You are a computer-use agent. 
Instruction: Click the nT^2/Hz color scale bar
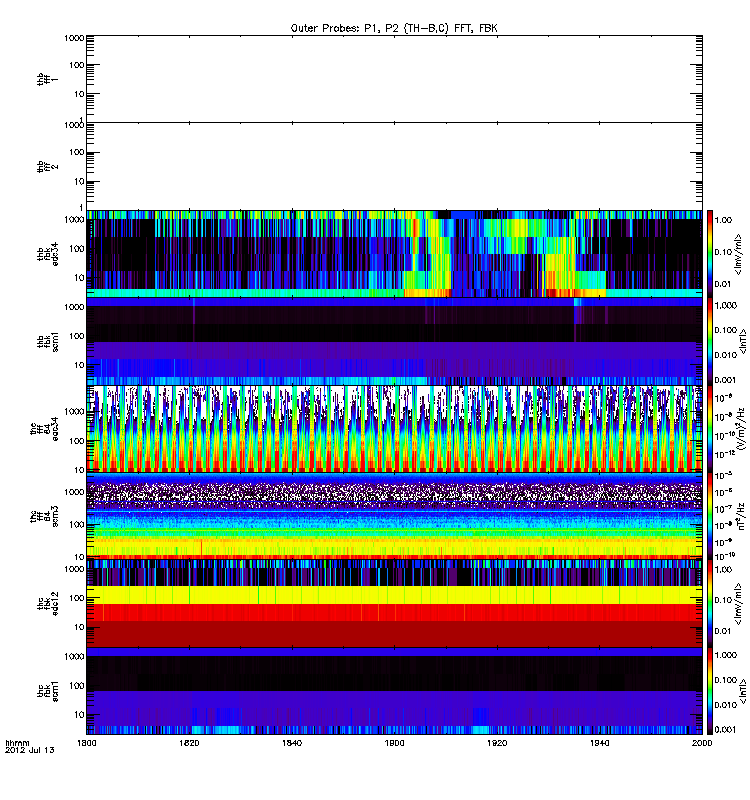click(710, 515)
